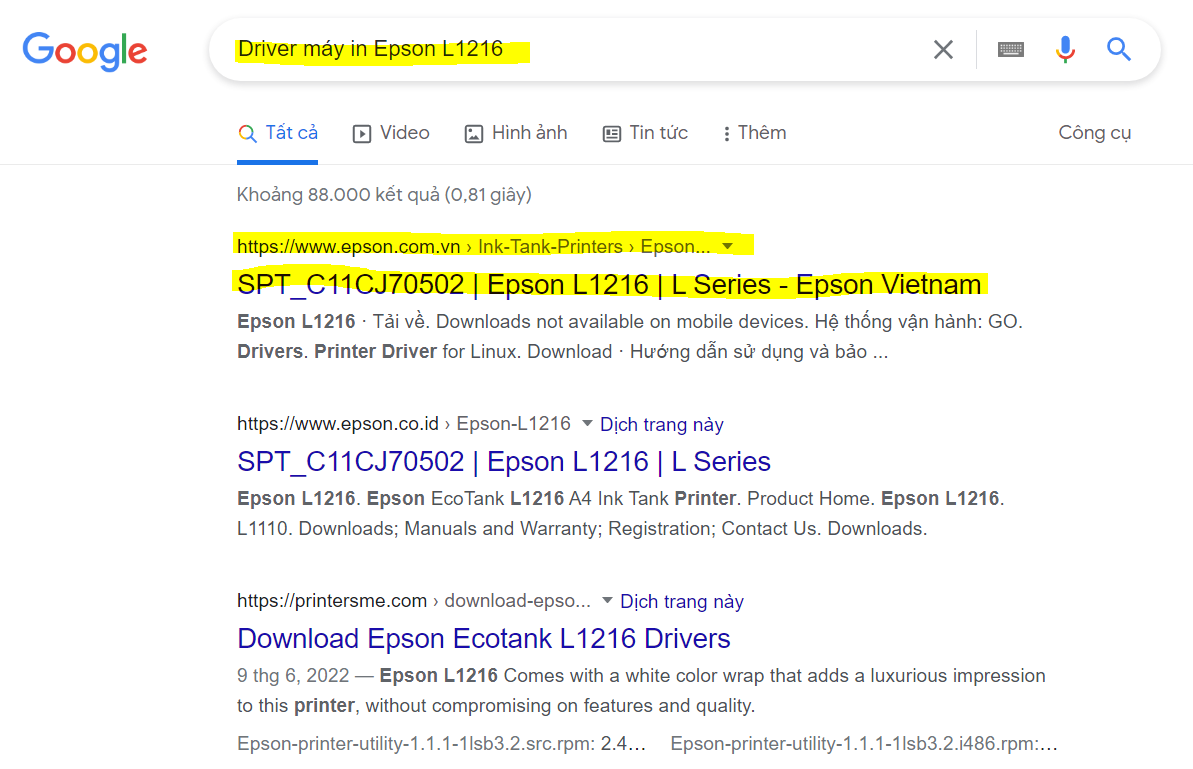
Task: Open the epson.co.id SPT_C11CJ70502 L Series result
Action: click(x=504, y=462)
